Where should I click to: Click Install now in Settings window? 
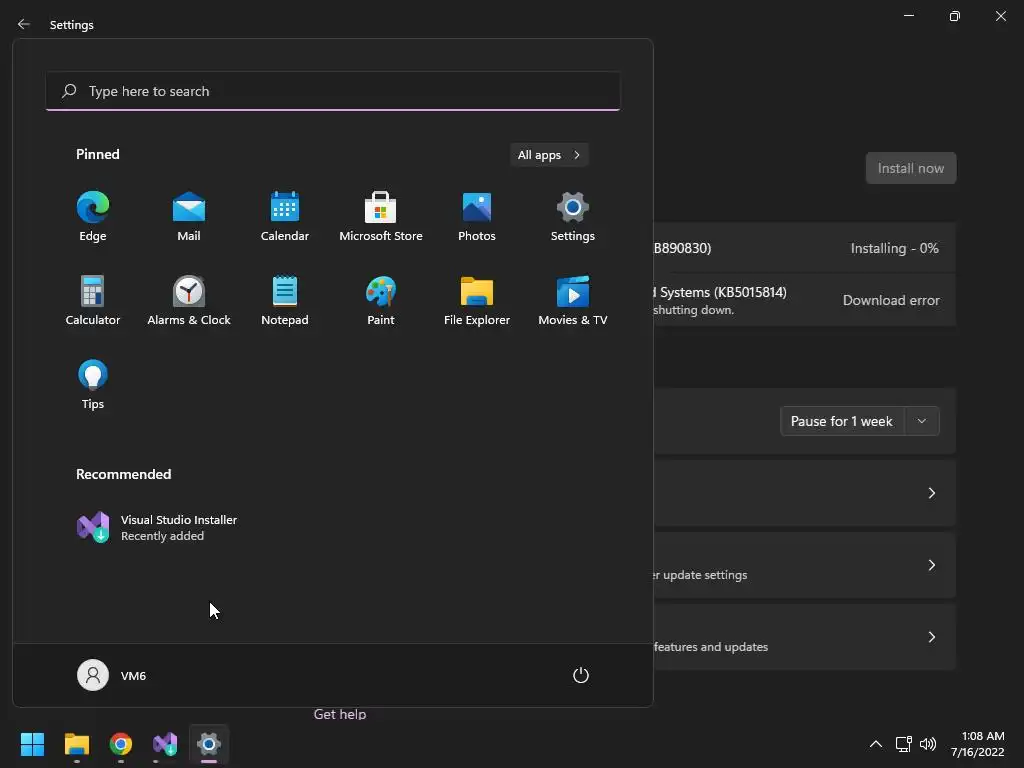click(x=911, y=168)
